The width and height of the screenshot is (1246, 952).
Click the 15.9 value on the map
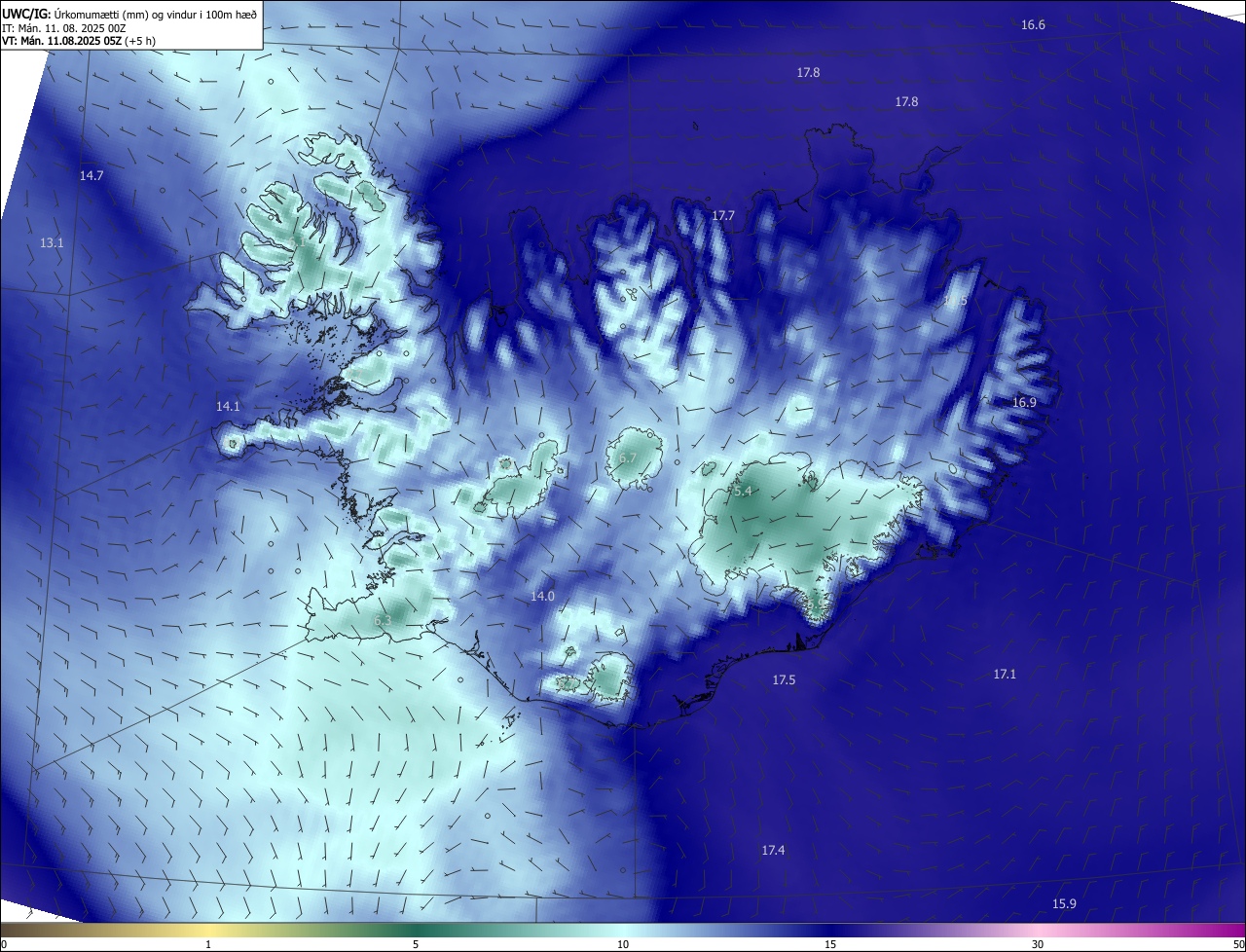(1064, 904)
